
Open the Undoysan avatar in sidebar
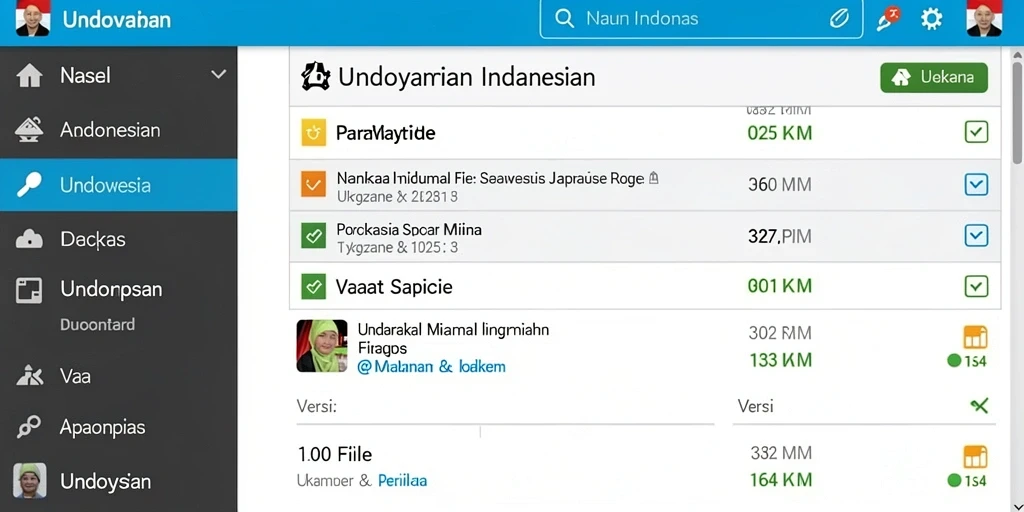(x=30, y=481)
